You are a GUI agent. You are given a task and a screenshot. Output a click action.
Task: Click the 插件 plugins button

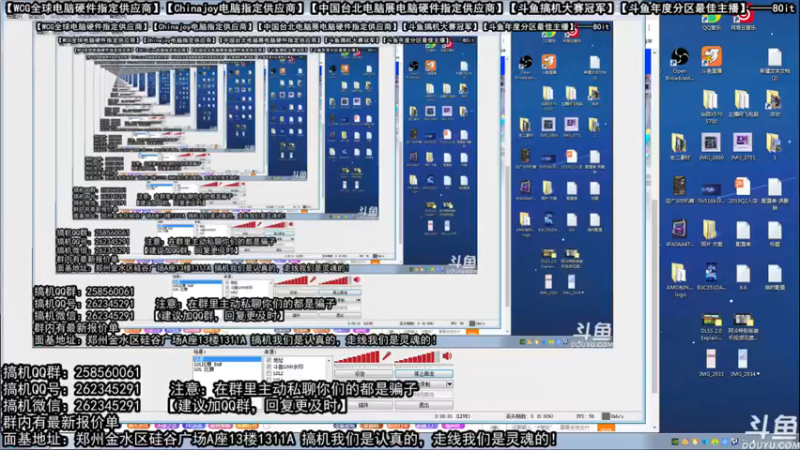pyautogui.click(x=363, y=405)
